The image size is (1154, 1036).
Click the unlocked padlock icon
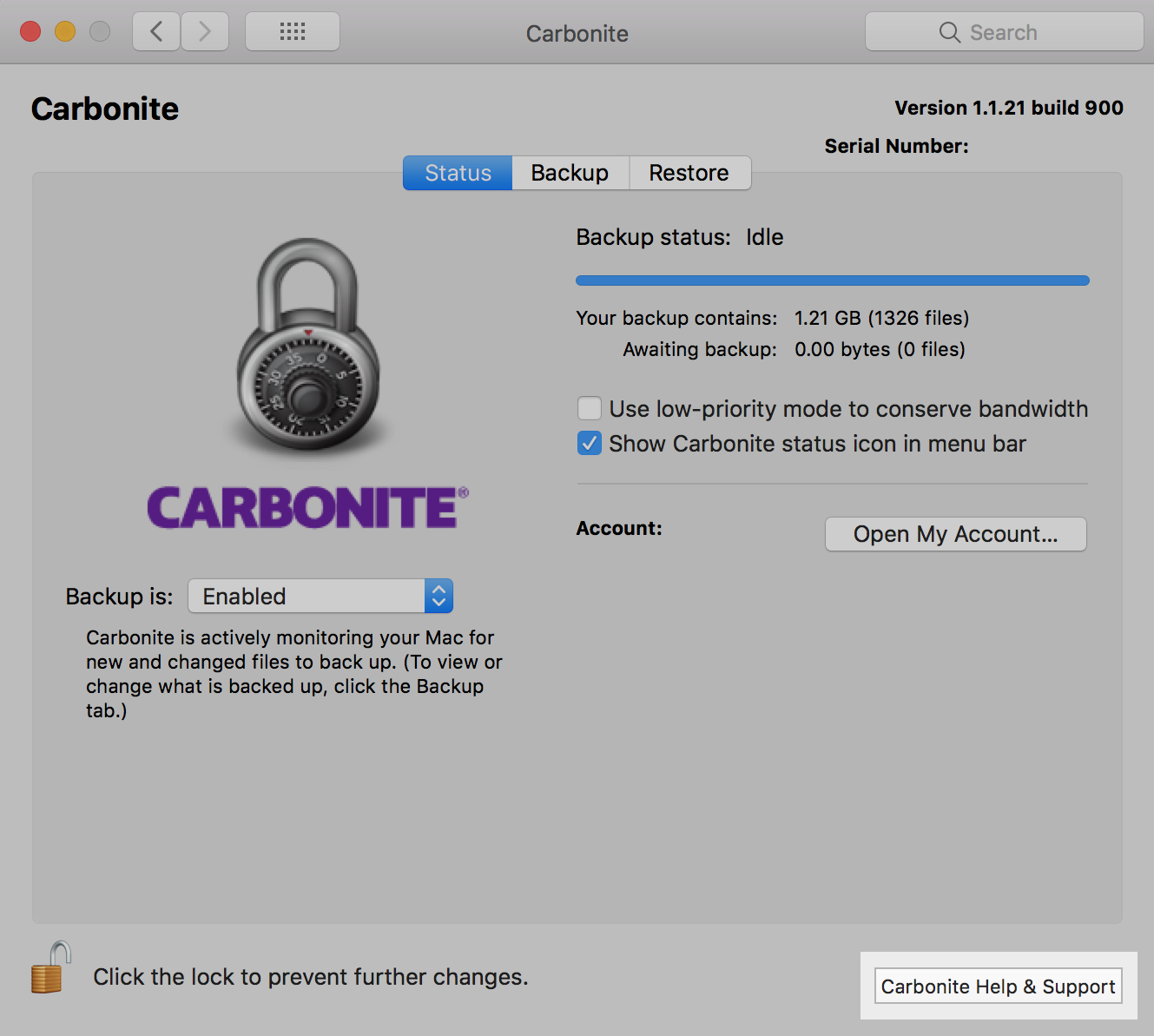click(51, 968)
